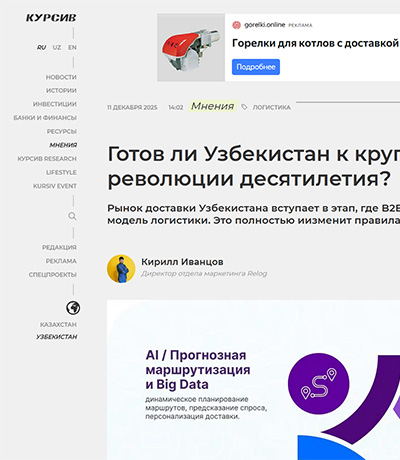
Task: Click the article headline Готов ли Узбекистан
Action: (x=254, y=166)
